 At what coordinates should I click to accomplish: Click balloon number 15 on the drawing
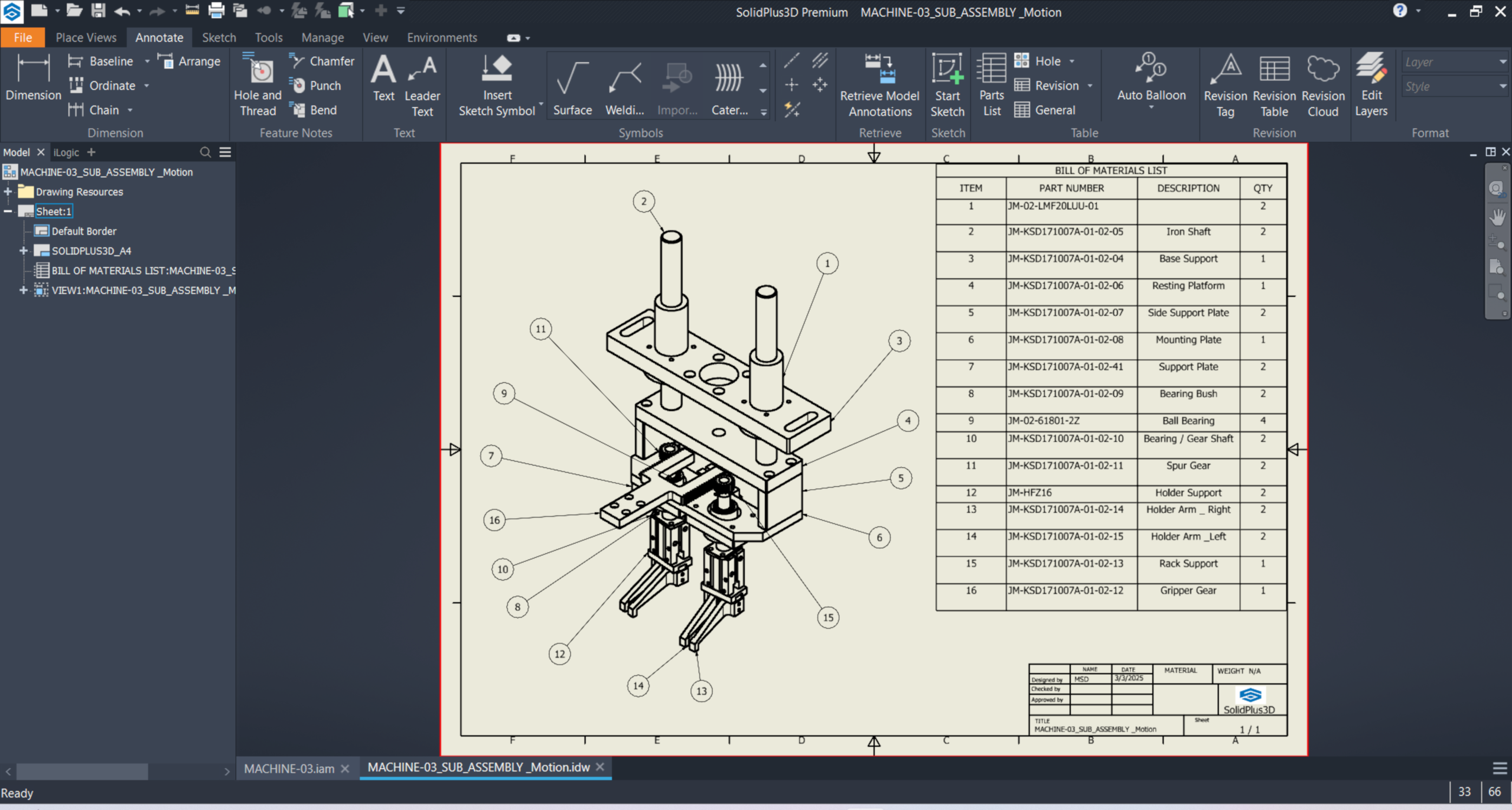(828, 617)
